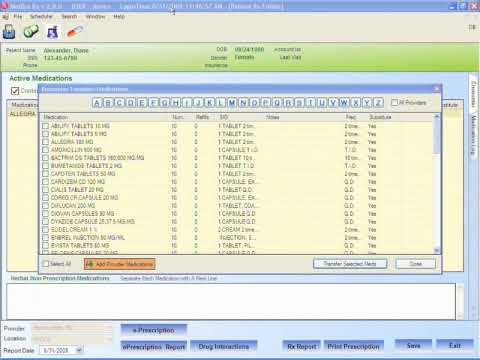Click the medication list scroll up arrow
The height and width of the screenshot is (360, 480).
437,117
